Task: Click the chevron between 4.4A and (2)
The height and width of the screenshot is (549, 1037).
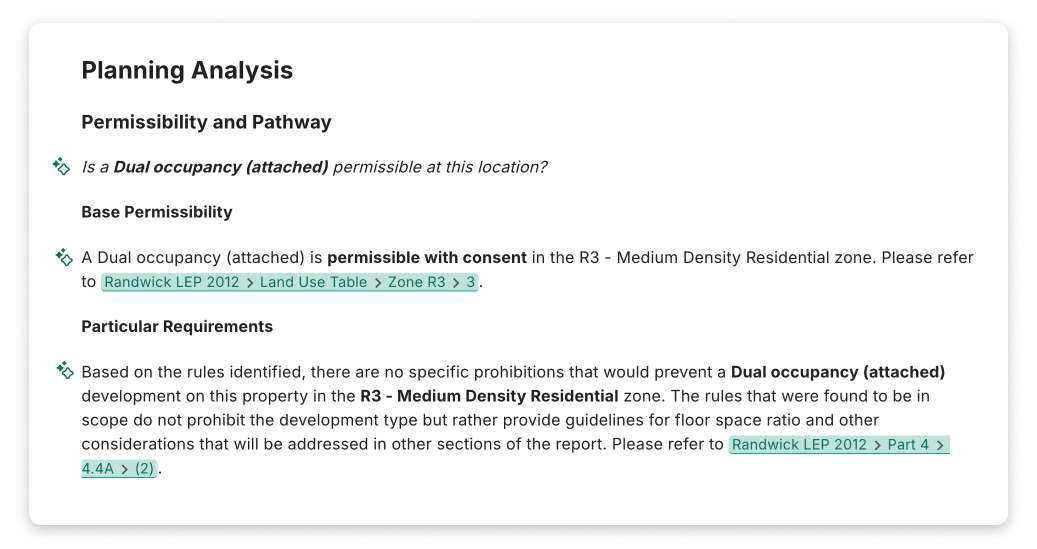Action: pyautogui.click(x=124, y=468)
